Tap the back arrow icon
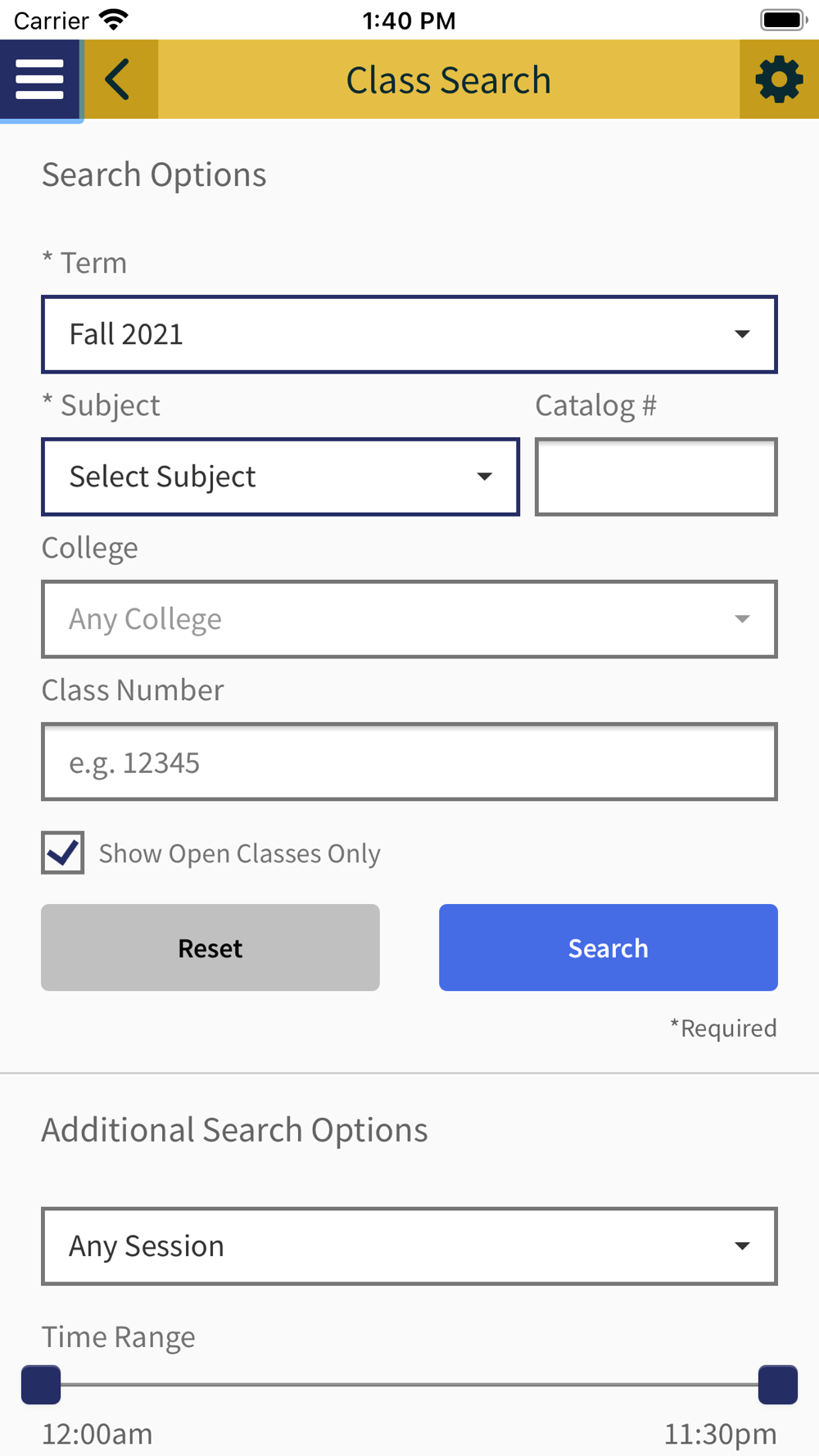The image size is (819, 1456). click(x=119, y=80)
